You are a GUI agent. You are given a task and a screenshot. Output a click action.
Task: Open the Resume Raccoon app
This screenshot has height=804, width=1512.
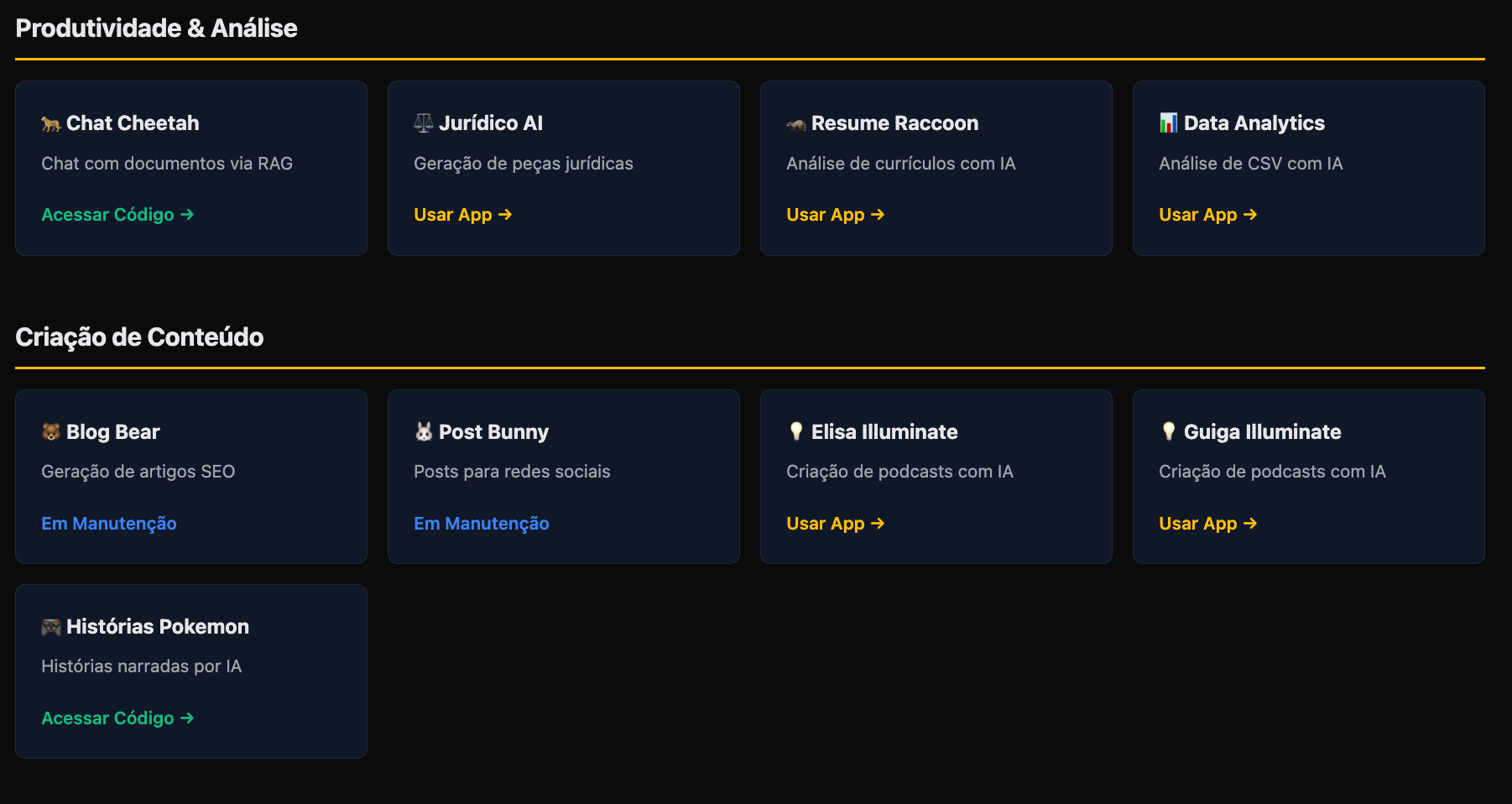[835, 214]
